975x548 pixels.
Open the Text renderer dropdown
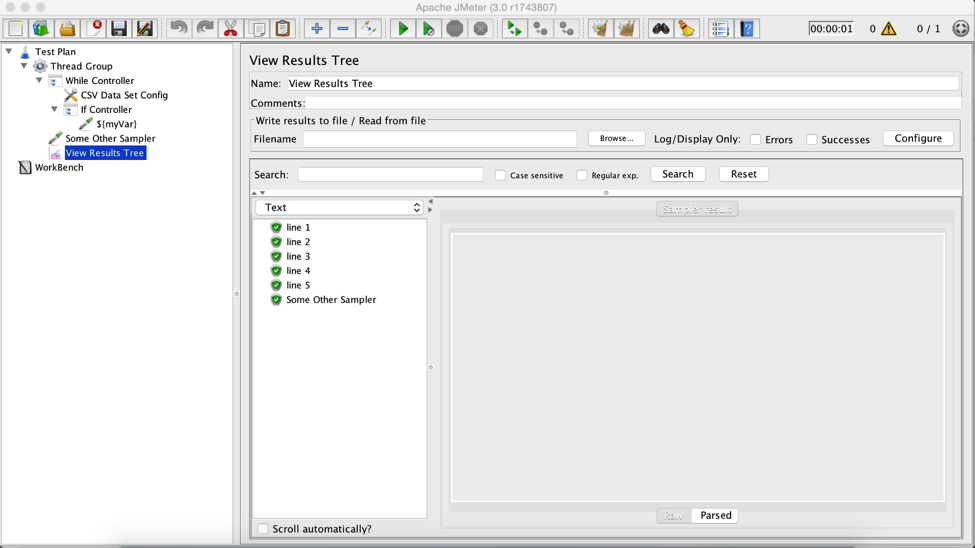(x=340, y=208)
